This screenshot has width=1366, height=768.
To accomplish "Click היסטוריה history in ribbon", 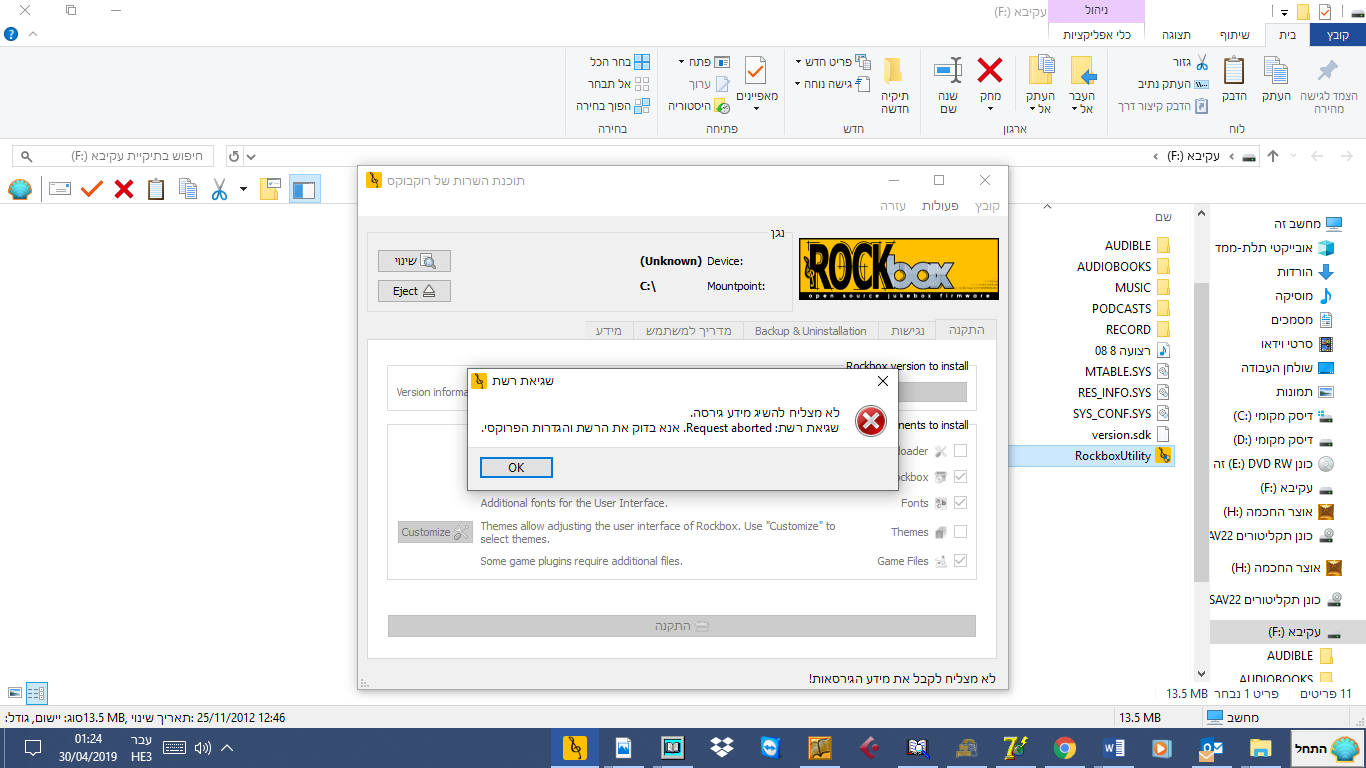I will tap(698, 106).
